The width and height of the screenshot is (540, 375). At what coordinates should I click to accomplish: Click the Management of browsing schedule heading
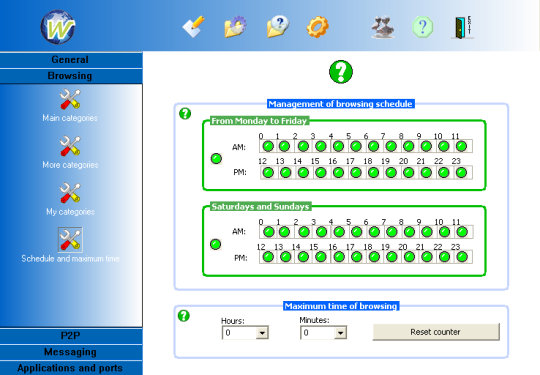click(x=341, y=104)
